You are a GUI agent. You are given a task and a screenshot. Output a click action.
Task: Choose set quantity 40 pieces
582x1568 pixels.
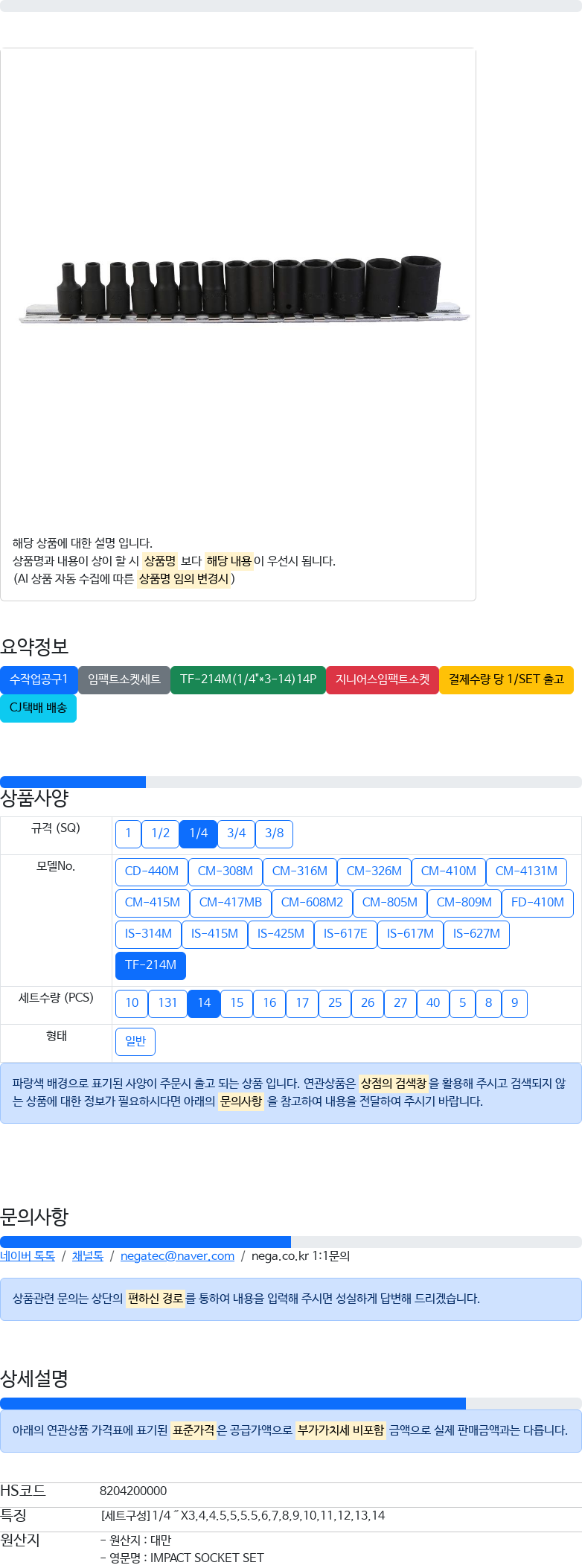pos(433,1003)
